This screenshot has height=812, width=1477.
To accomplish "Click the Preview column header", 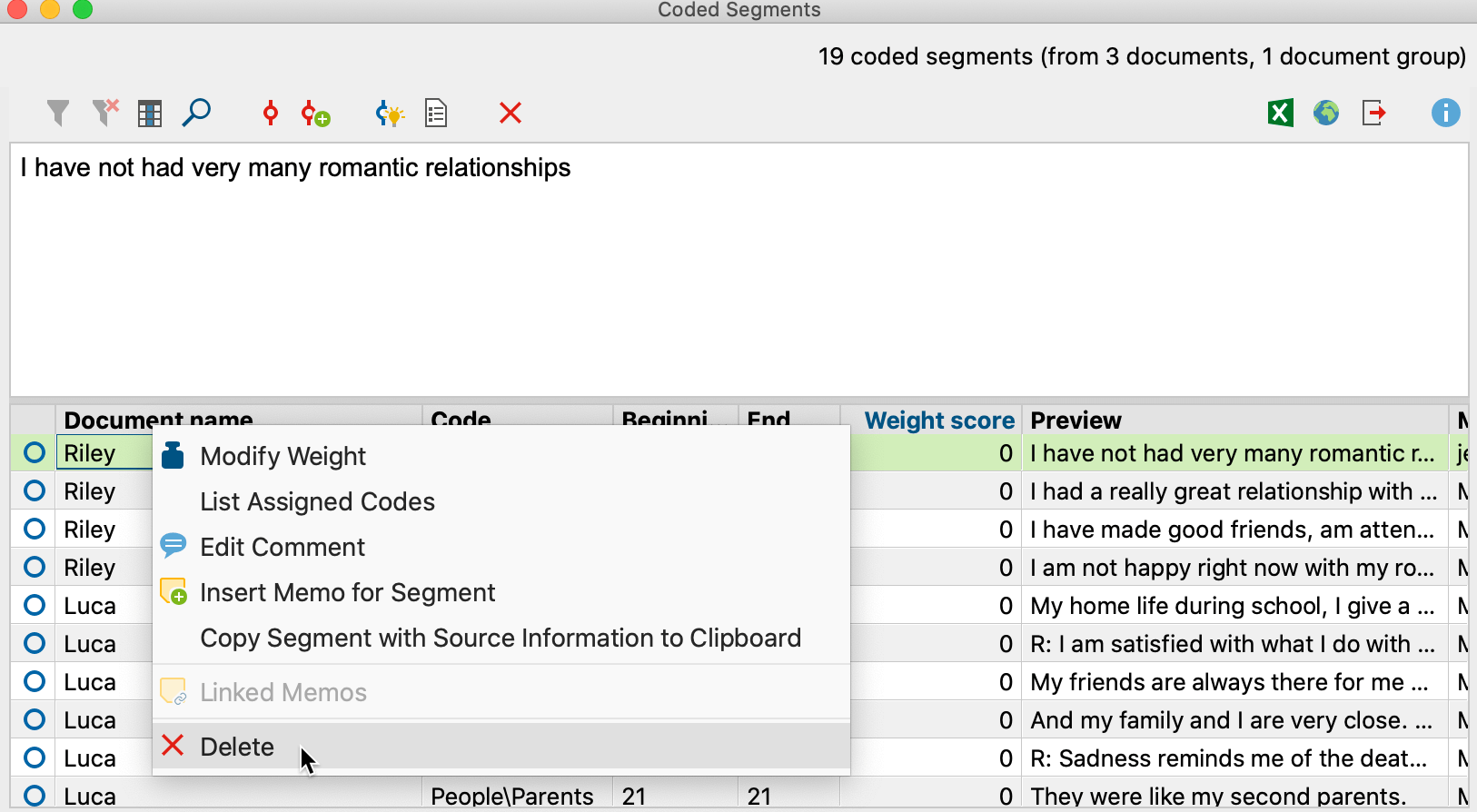I will click(x=1235, y=420).
